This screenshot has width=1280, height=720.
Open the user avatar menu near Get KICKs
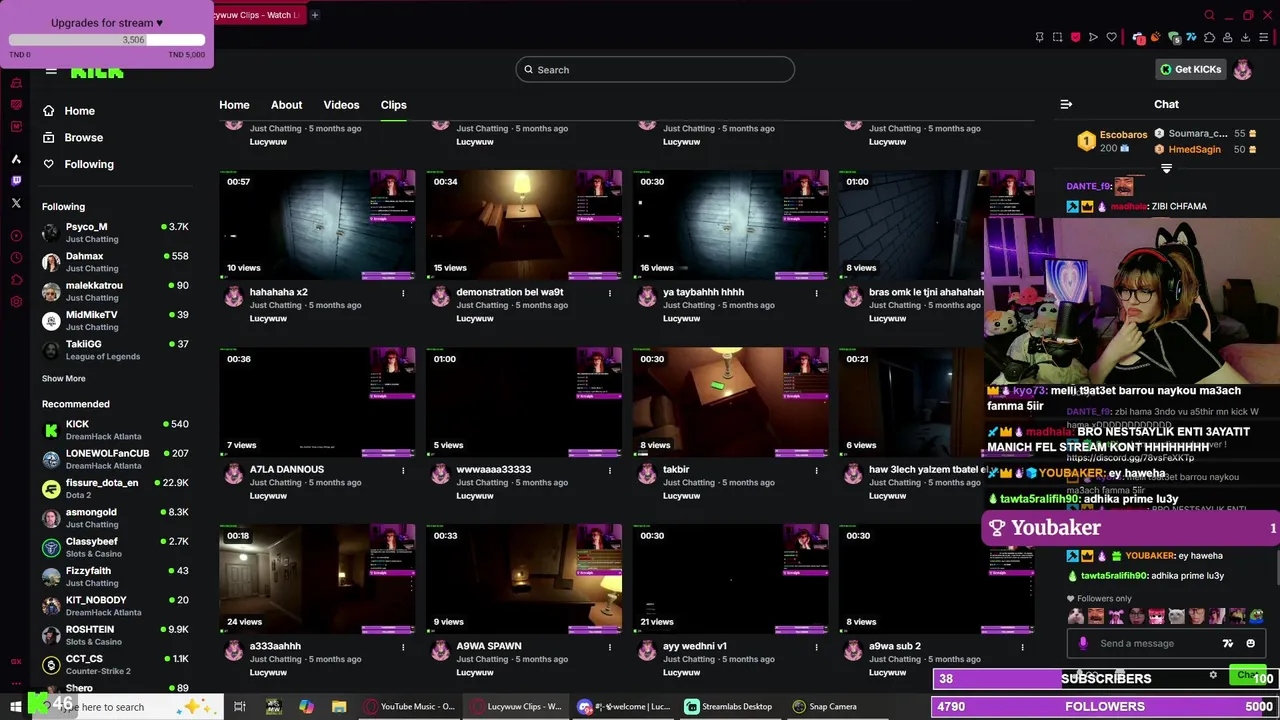point(1242,70)
